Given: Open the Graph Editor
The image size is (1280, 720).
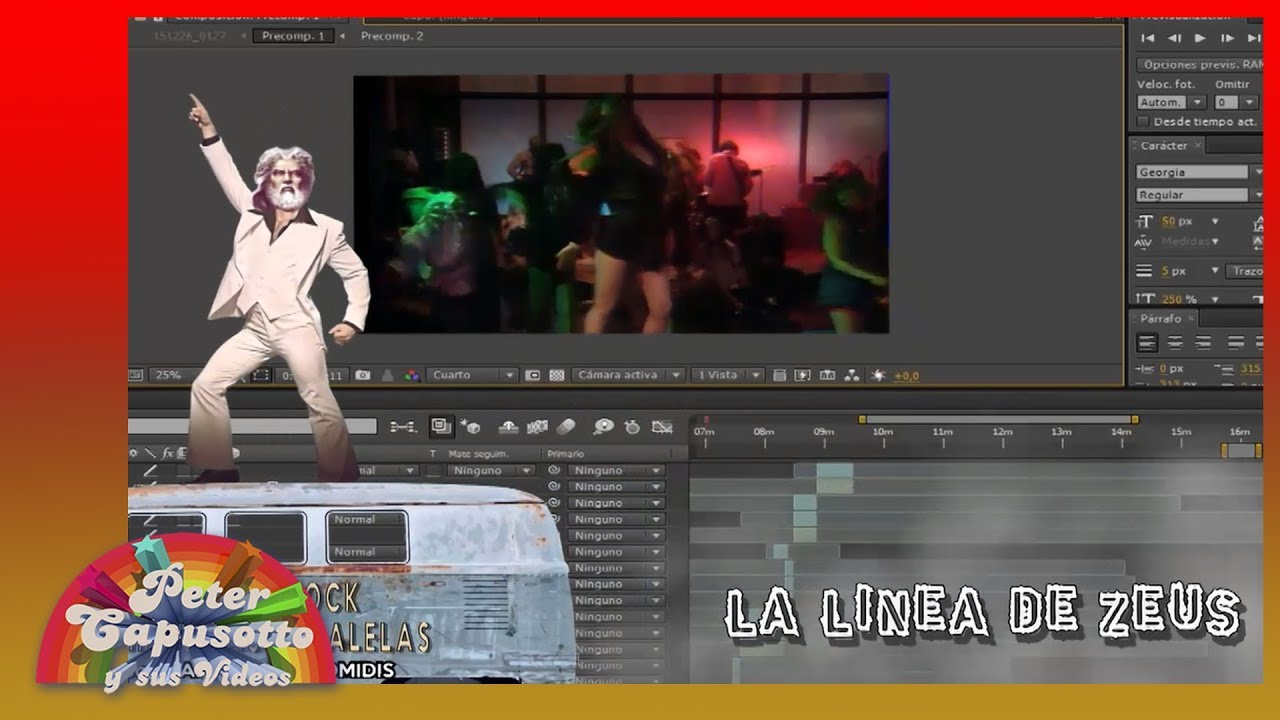Looking at the screenshot, I should click(x=661, y=427).
